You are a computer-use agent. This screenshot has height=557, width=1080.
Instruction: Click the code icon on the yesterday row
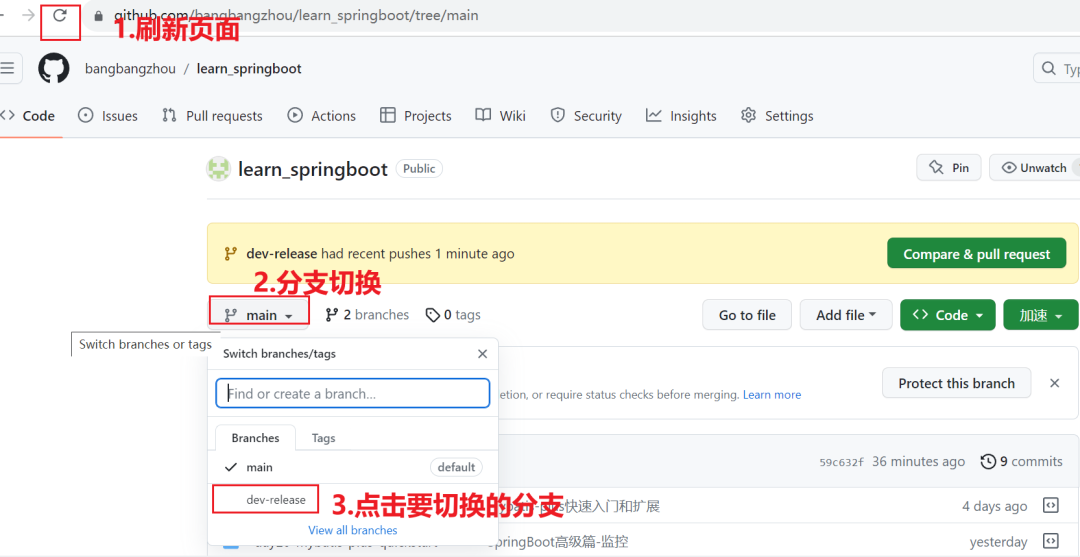point(1051,541)
